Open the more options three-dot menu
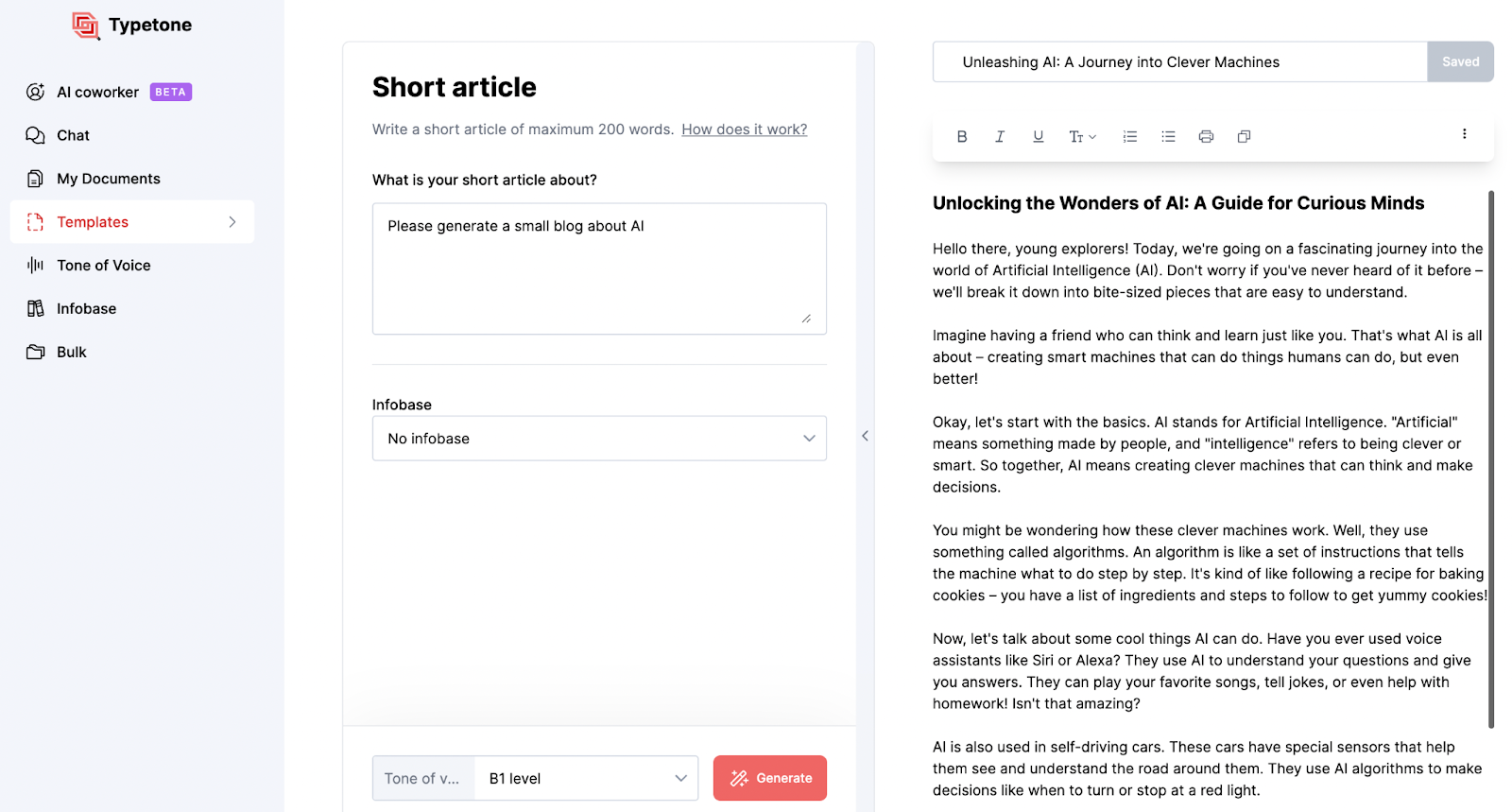Viewport: 1512px width, 812px height. [x=1465, y=133]
